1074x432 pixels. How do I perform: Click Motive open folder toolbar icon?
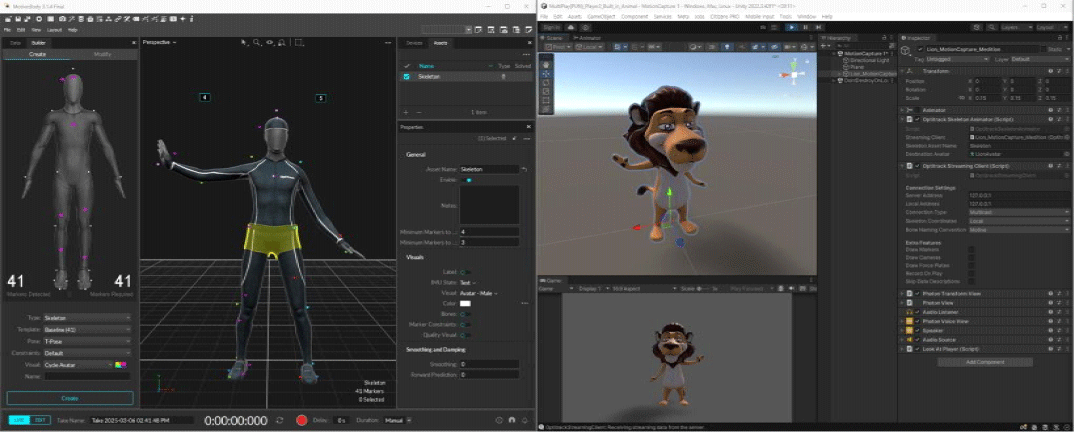pyautogui.click(x=7, y=18)
